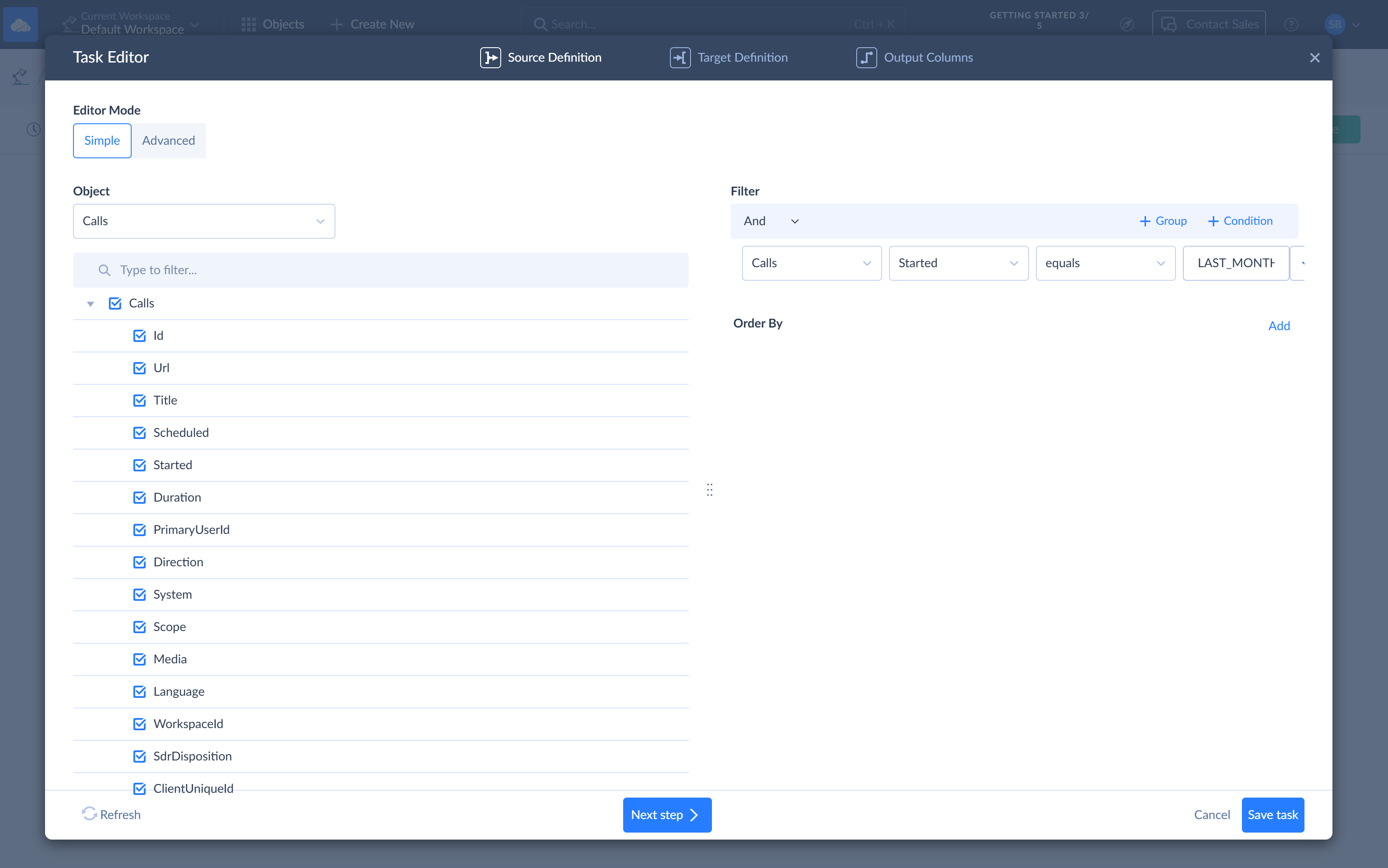The height and width of the screenshot is (868, 1388).
Task: Click the Refresh icon at bottom left
Action: [89, 813]
